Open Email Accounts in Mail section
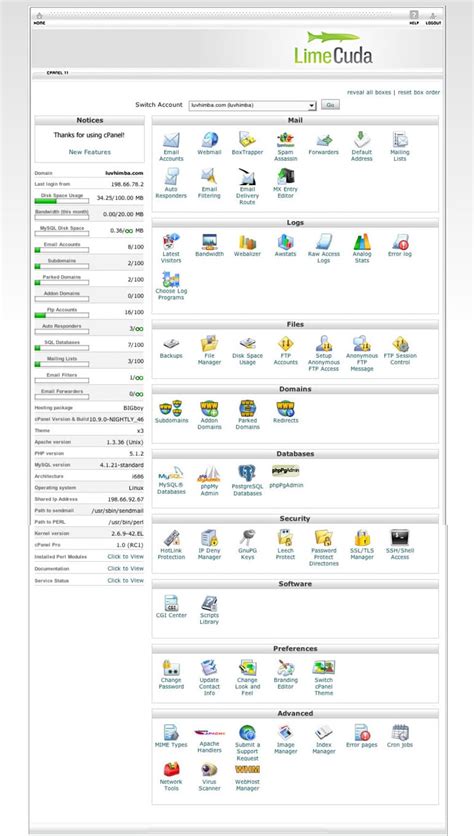Screen dimensions: 474x836 click(171, 147)
